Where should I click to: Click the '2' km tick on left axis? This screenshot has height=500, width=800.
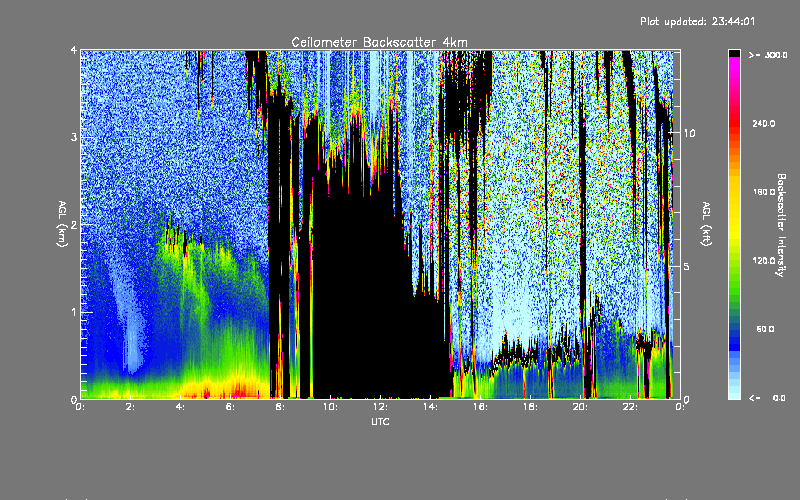click(x=74, y=224)
